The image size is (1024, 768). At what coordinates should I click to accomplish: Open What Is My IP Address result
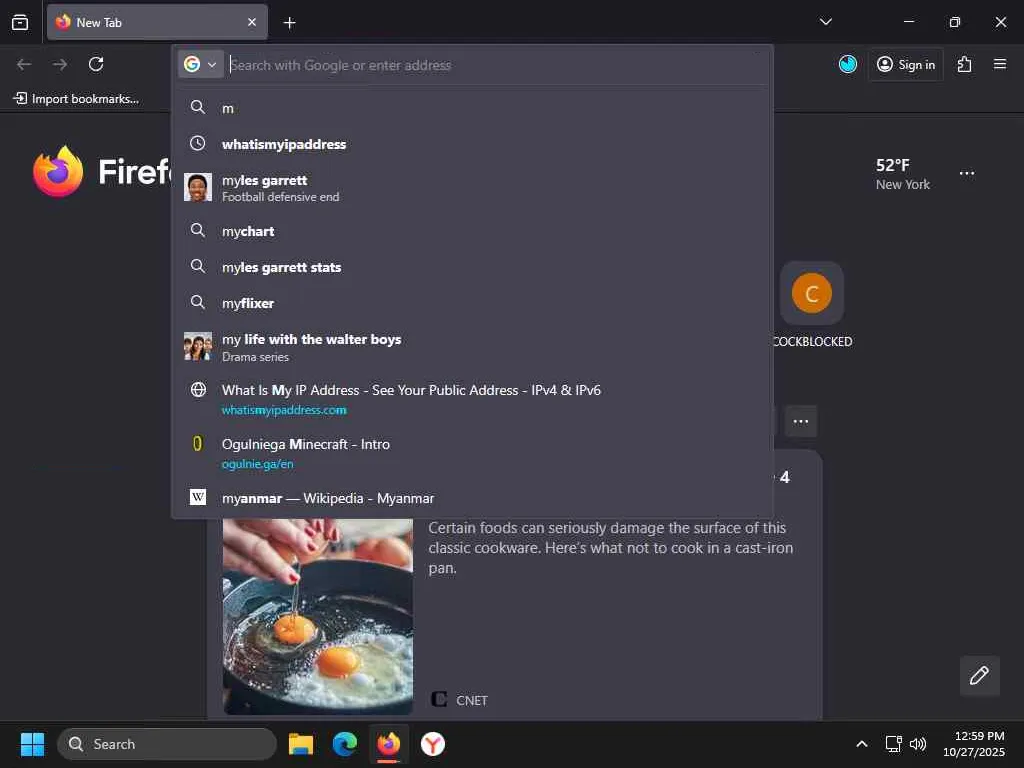[472, 399]
